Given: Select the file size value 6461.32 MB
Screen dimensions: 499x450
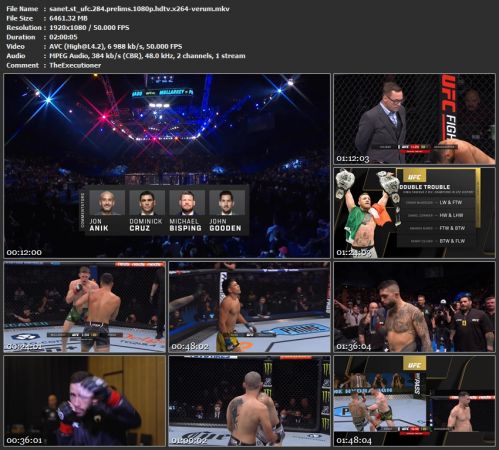Looking at the screenshot, I should tap(68, 18).
